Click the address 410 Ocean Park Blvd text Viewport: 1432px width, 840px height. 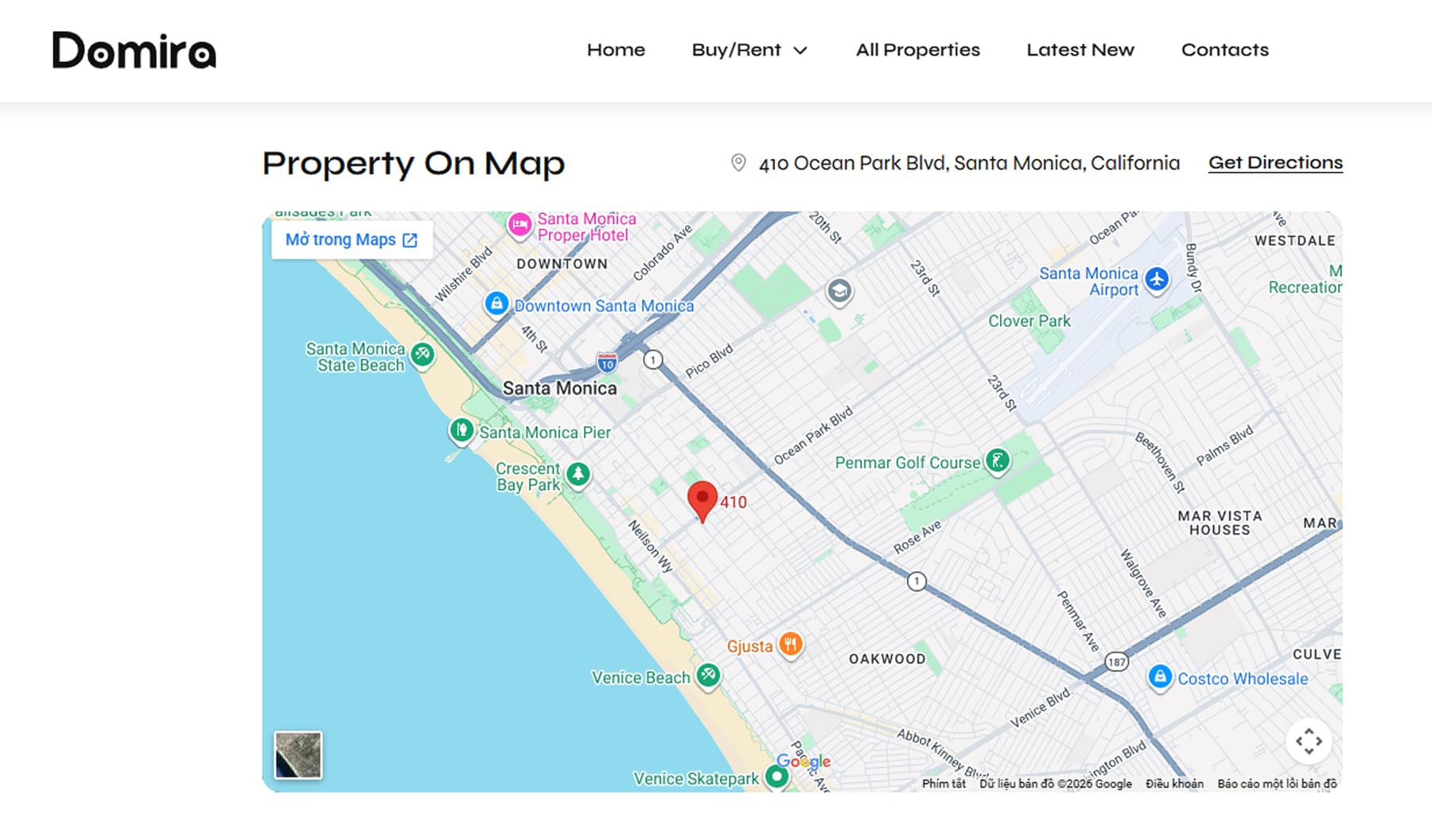click(x=969, y=163)
